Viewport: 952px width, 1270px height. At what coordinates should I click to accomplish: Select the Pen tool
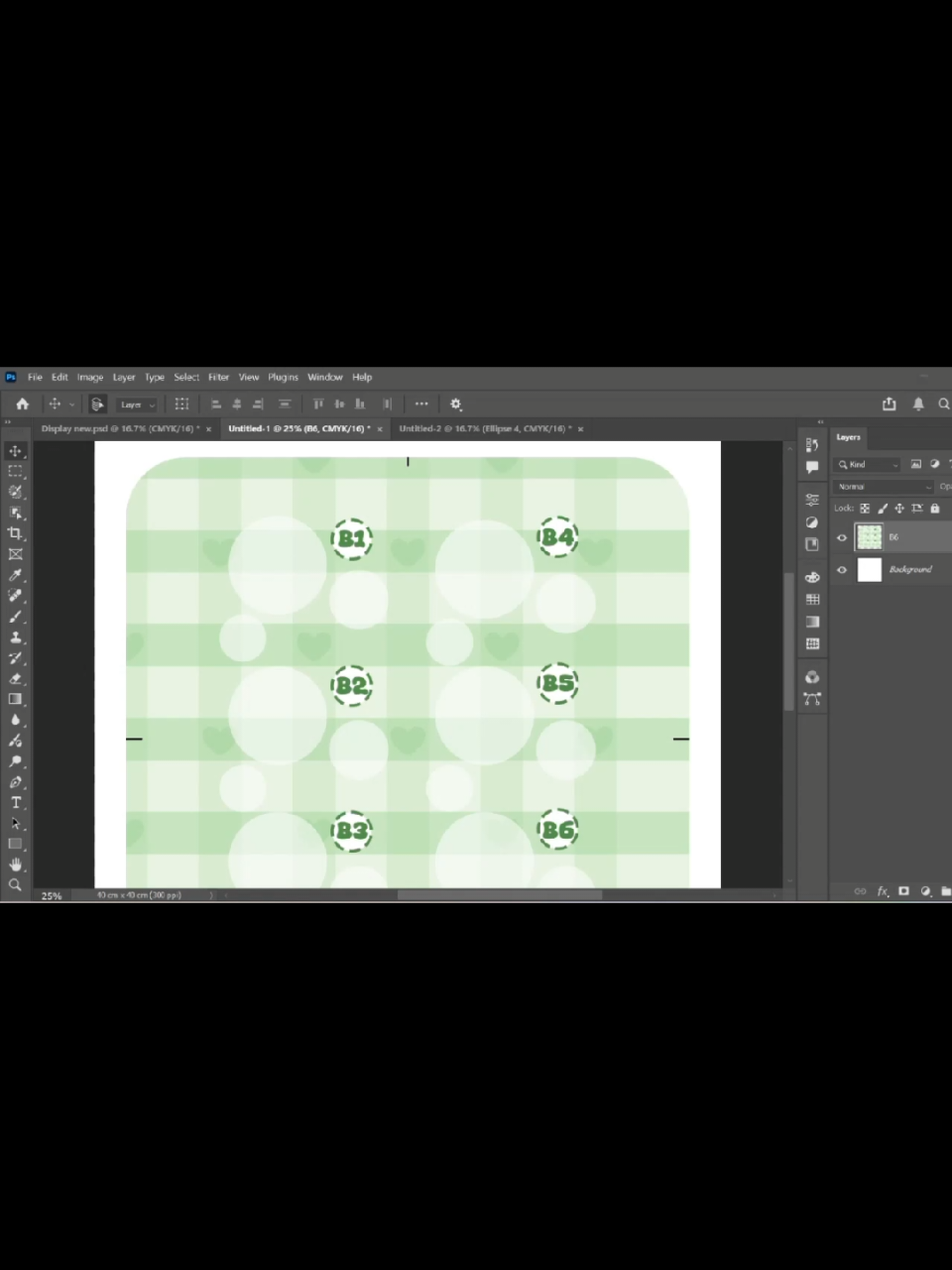point(15,782)
